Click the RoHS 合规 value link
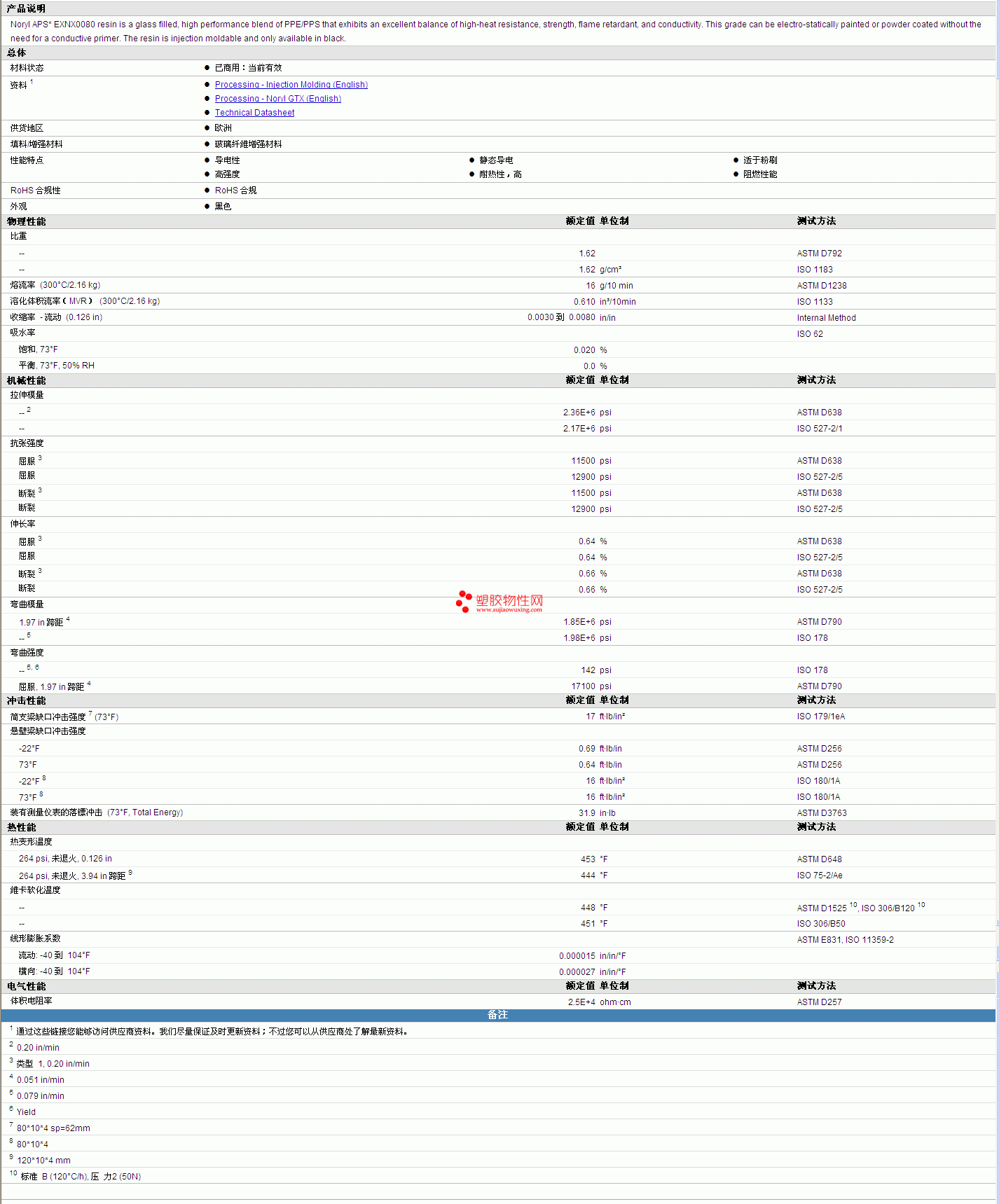Viewport: 999px width, 1204px height. coord(235,191)
